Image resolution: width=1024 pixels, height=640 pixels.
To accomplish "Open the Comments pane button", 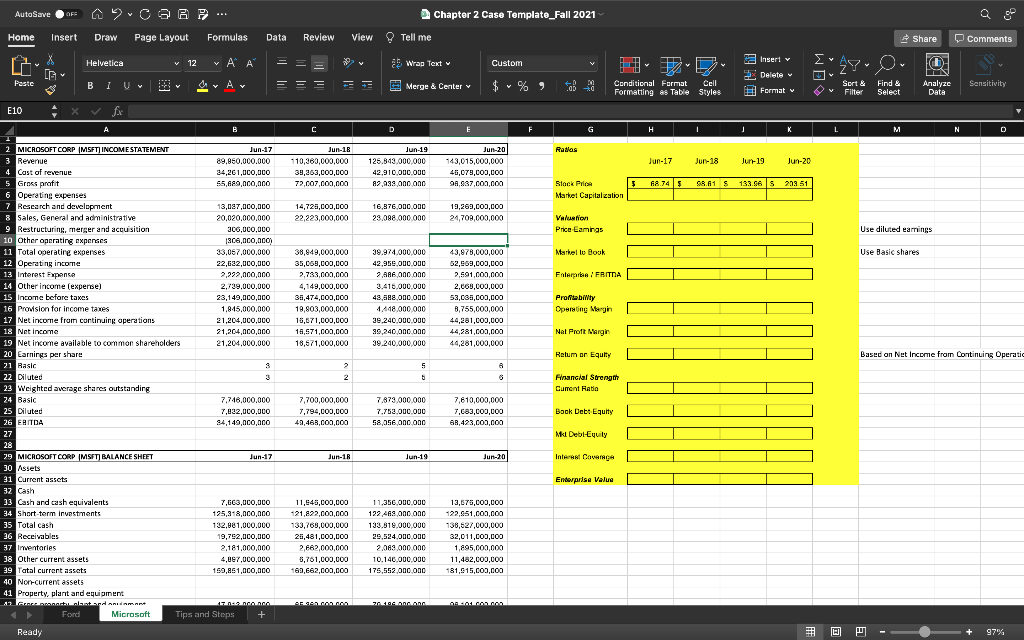I will 983,38.
